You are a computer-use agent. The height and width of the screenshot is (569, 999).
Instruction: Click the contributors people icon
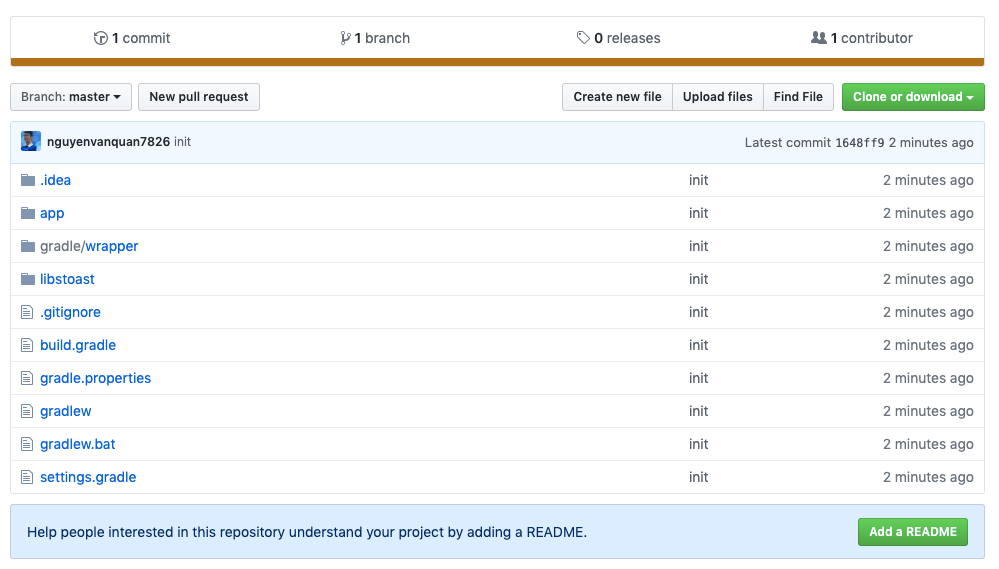pyautogui.click(x=819, y=38)
